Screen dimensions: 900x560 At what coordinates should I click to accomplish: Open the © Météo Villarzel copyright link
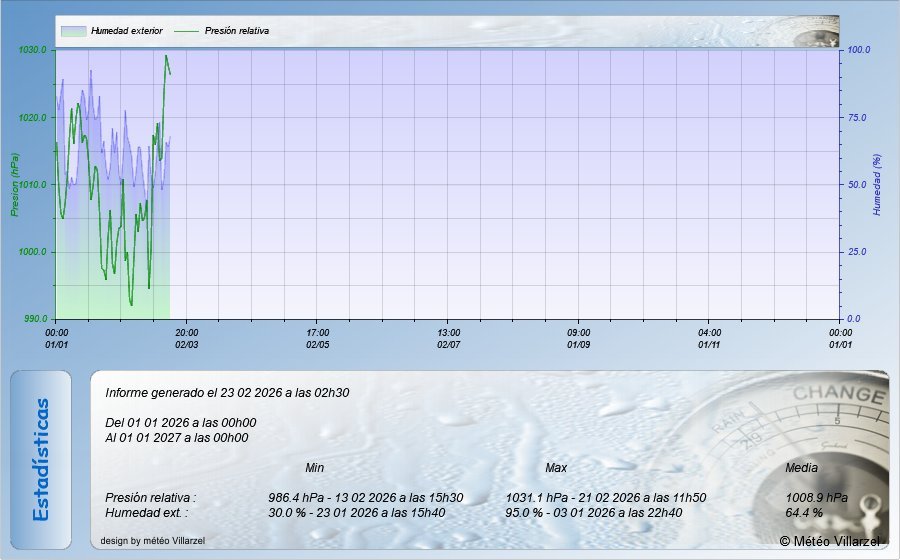coord(830,541)
